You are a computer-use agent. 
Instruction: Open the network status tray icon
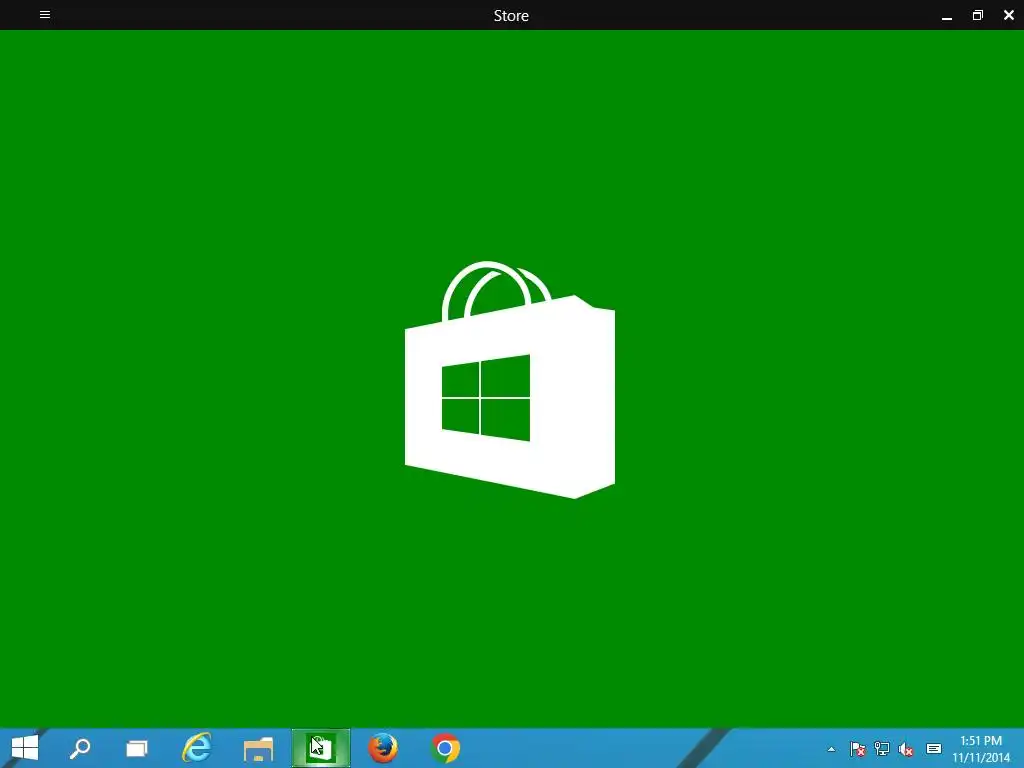click(882, 749)
